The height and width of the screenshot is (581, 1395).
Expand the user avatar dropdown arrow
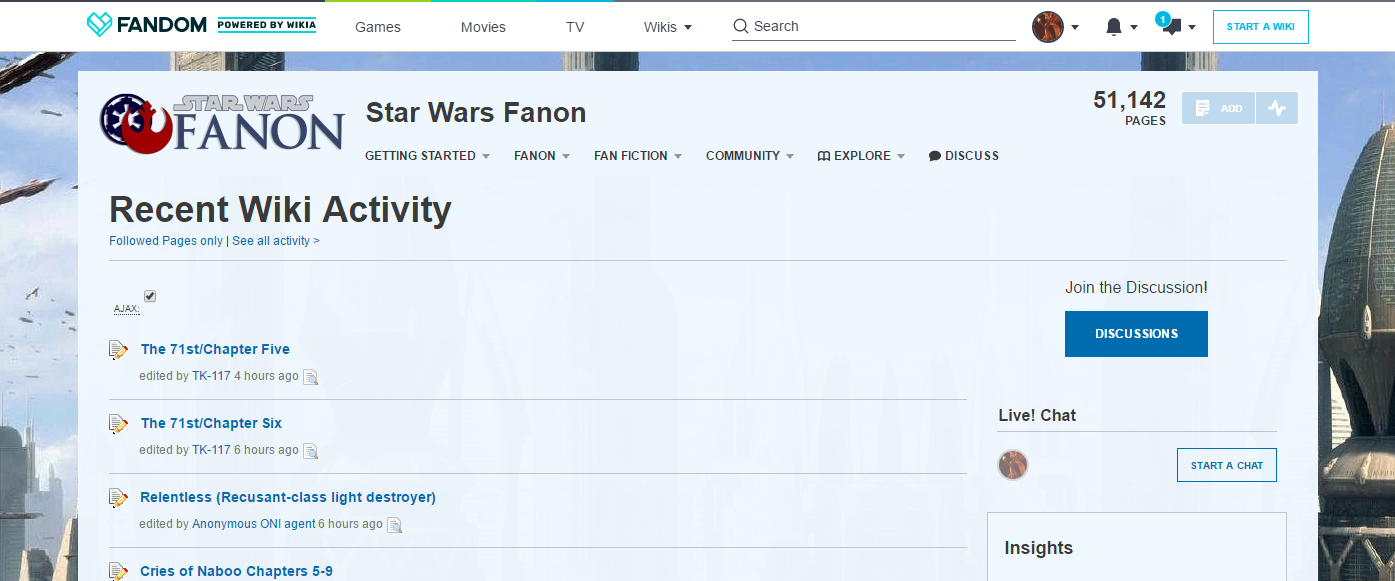[1075, 28]
